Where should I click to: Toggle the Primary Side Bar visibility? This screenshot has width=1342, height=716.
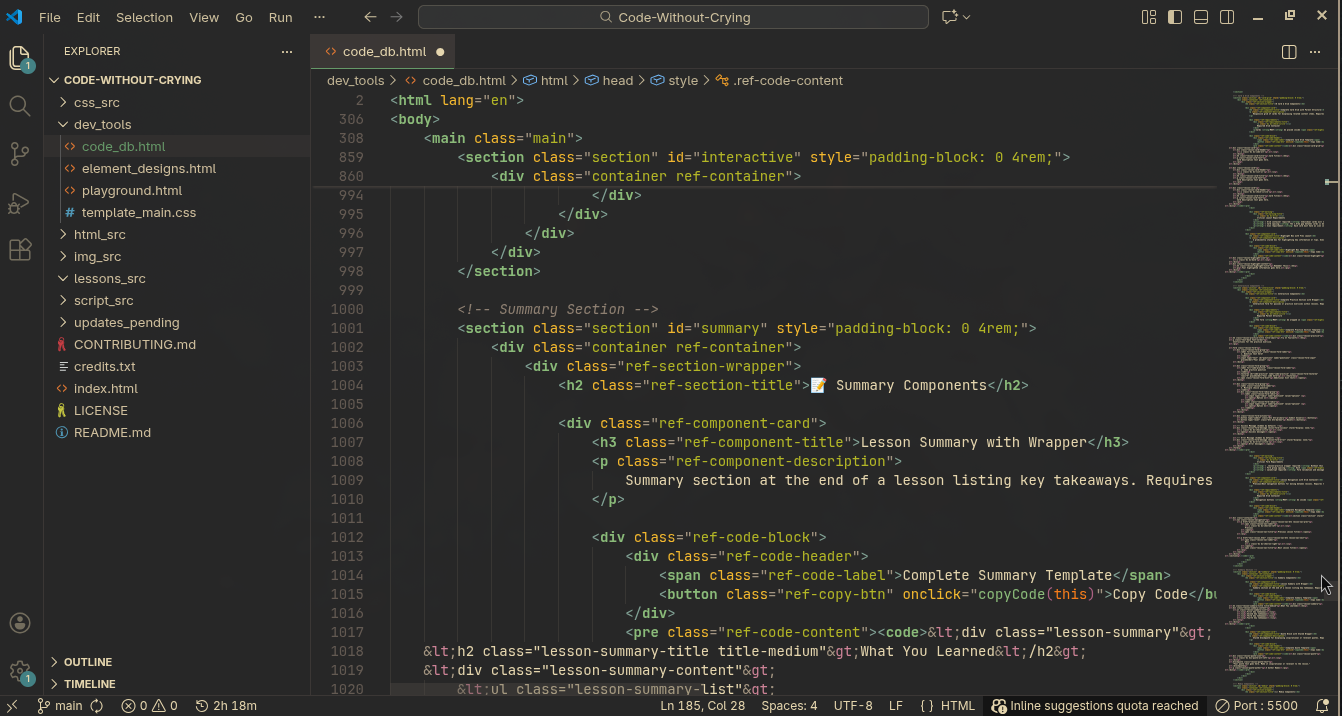tap(1175, 17)
